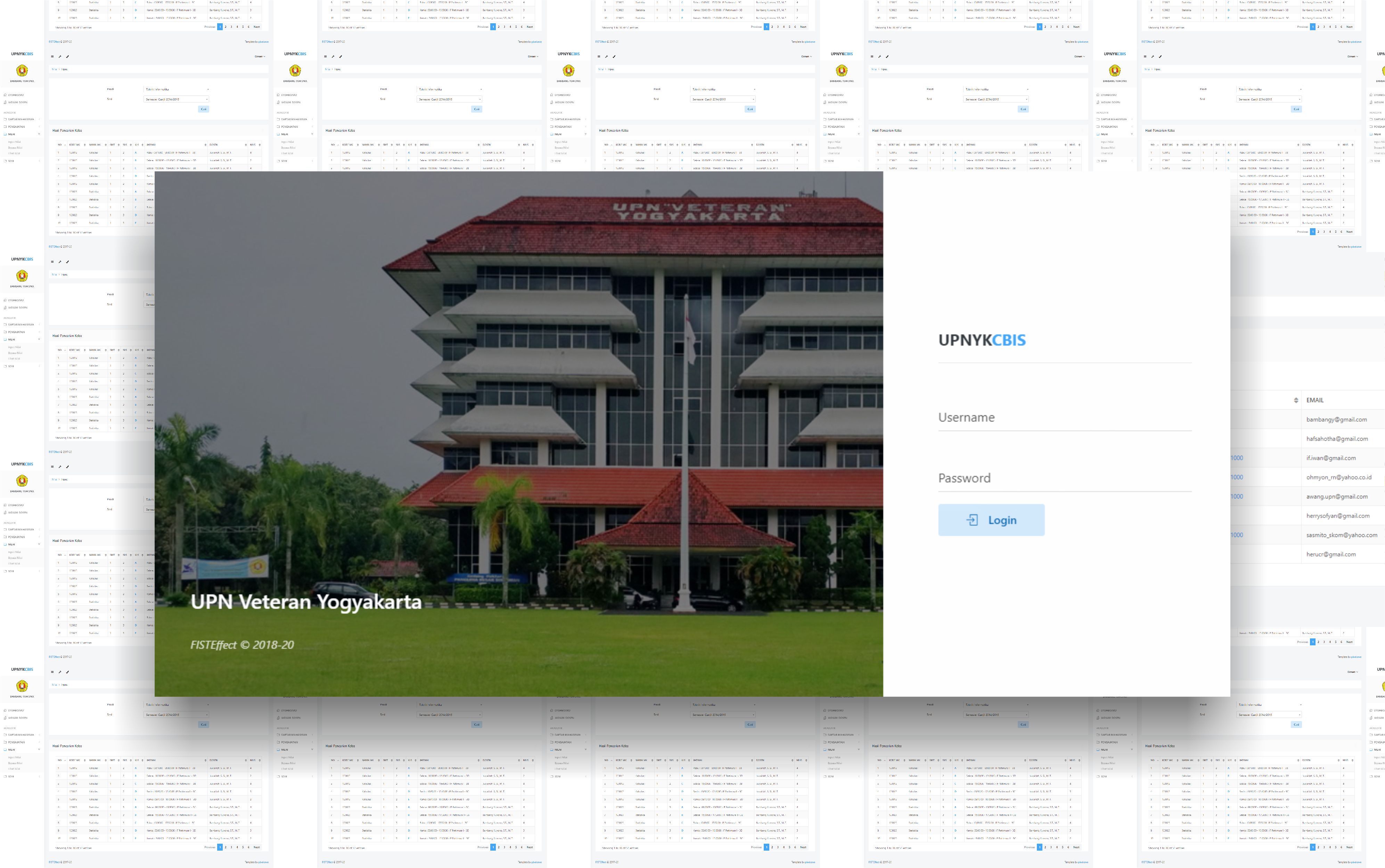Focus the Password input field
Image resolution: width=1385 pixels, height=868 pixels.
point(1065,478)
